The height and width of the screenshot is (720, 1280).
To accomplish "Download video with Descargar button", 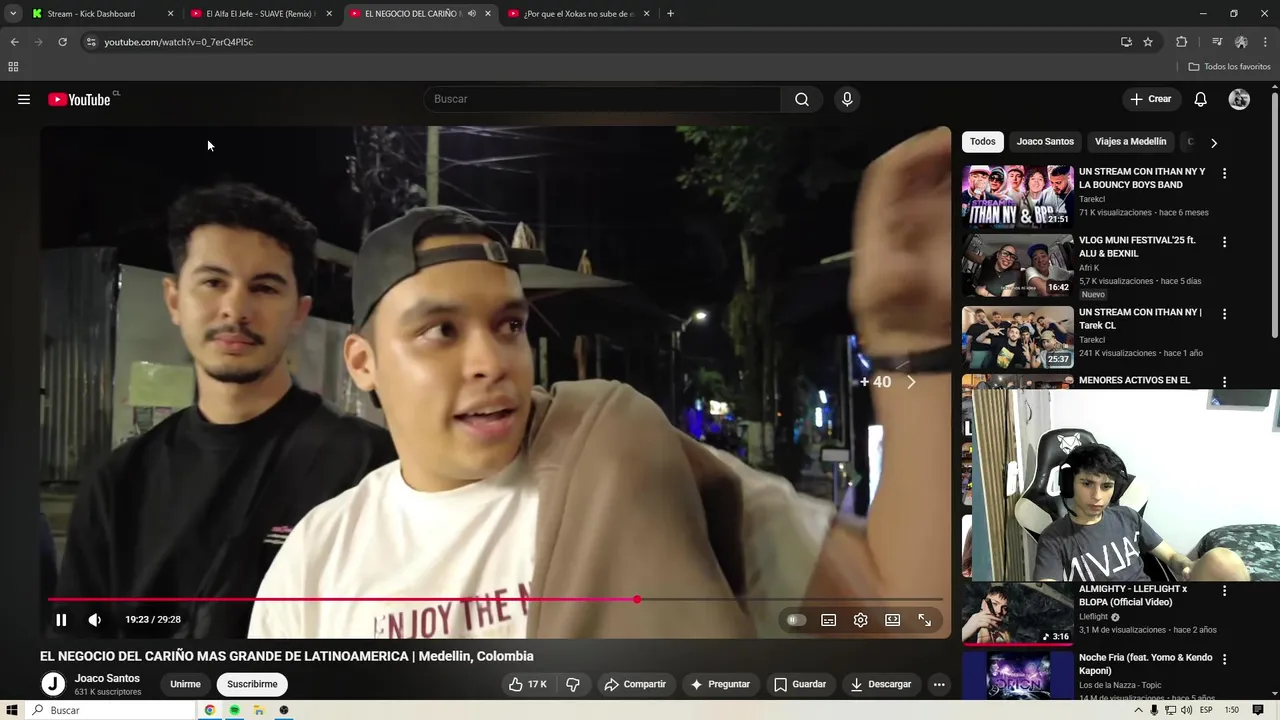I will [881, 684].
